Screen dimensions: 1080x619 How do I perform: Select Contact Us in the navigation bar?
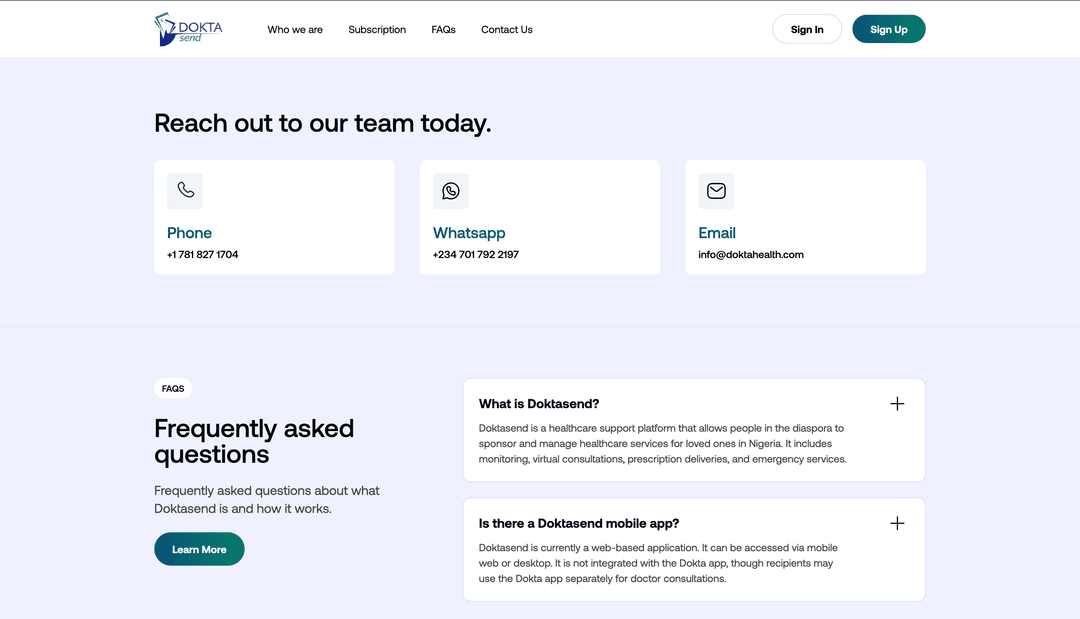pos(507,30)
